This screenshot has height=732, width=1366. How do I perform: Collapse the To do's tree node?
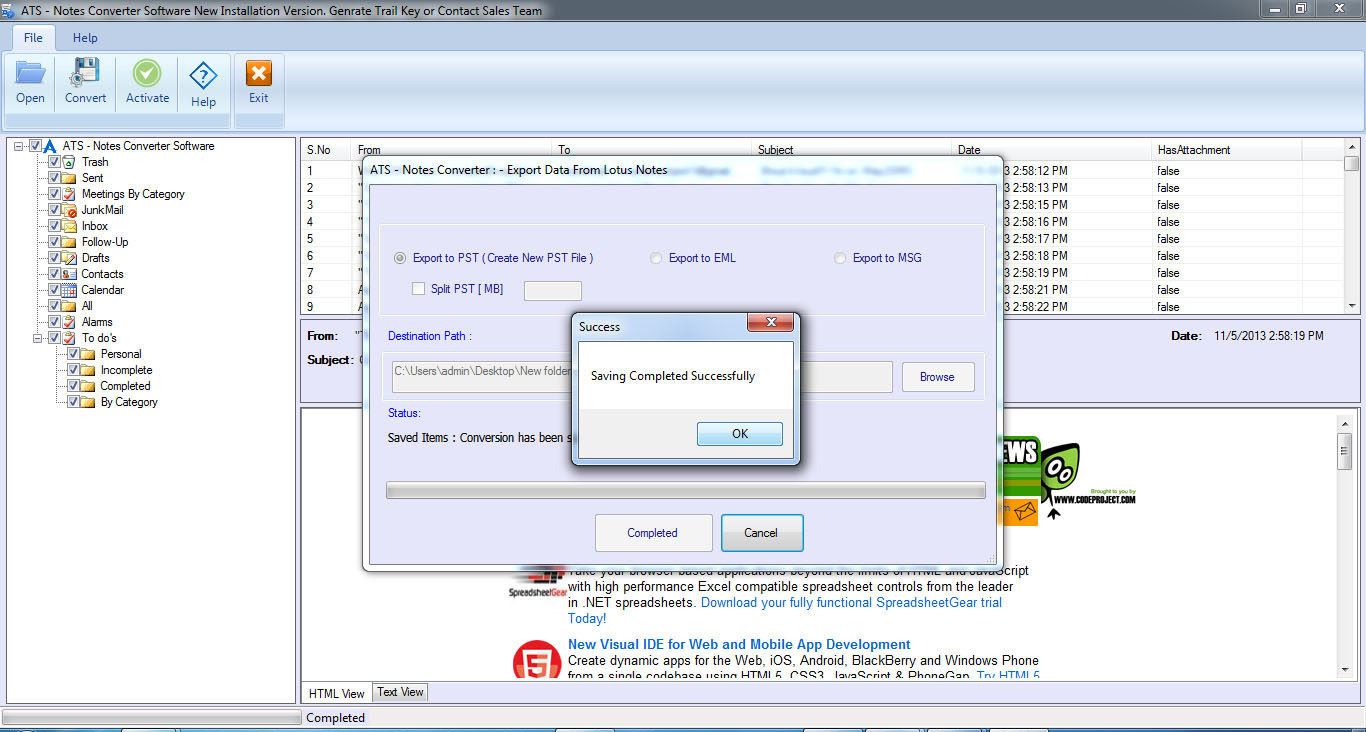point(39,338)
